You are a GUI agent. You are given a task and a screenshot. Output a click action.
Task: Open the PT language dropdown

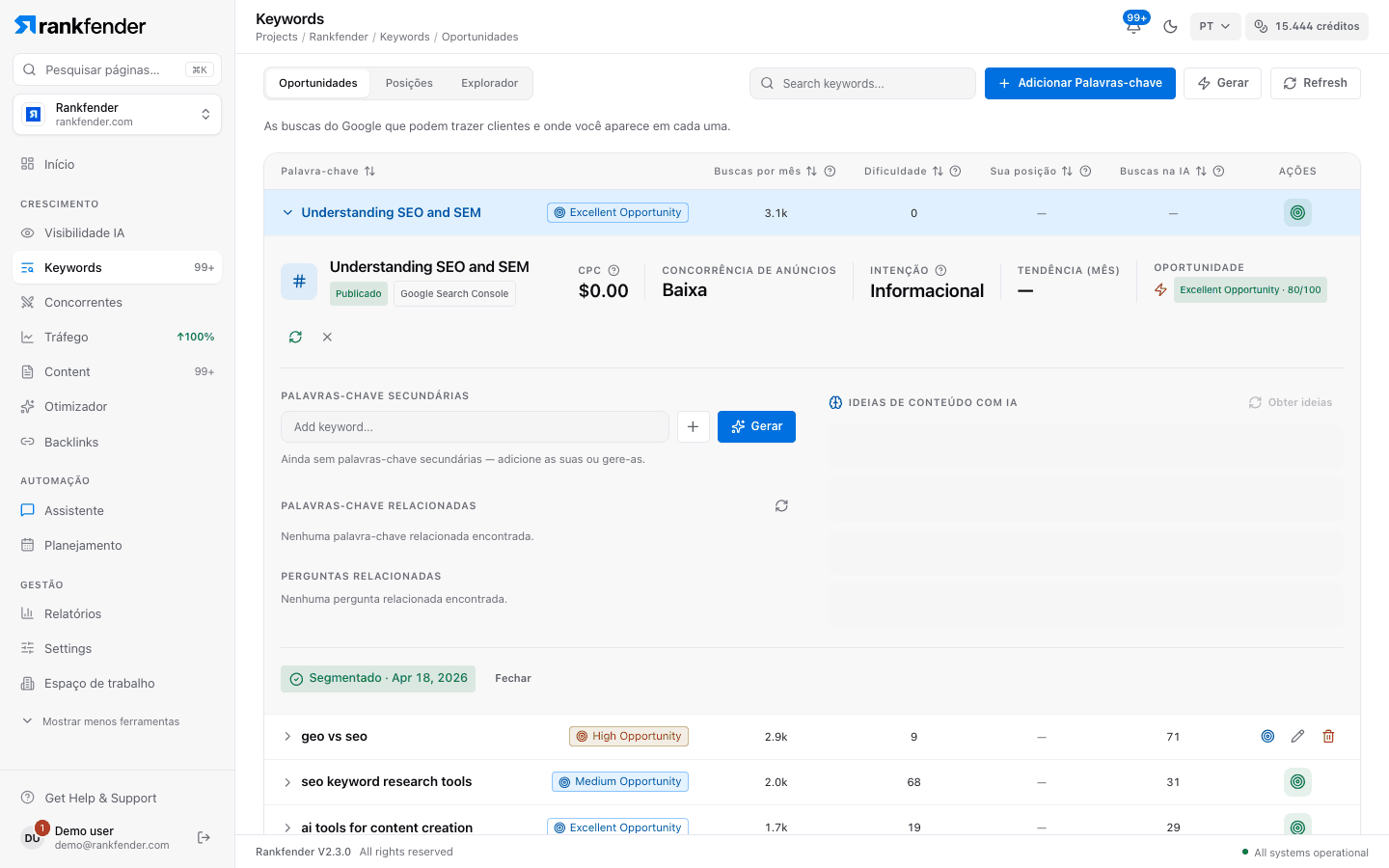[x=1214, y=26]
